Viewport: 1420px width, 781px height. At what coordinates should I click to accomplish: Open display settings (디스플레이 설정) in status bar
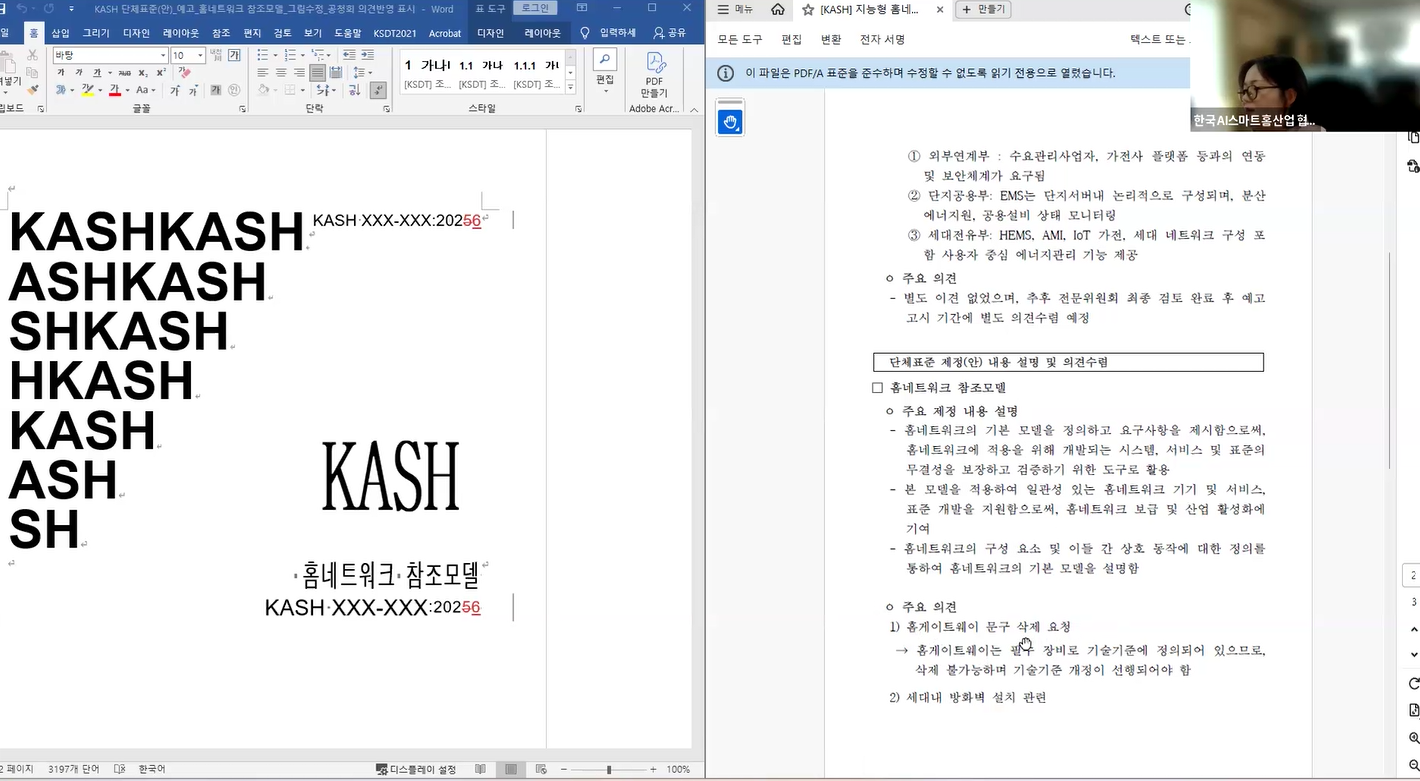[416, 769]
